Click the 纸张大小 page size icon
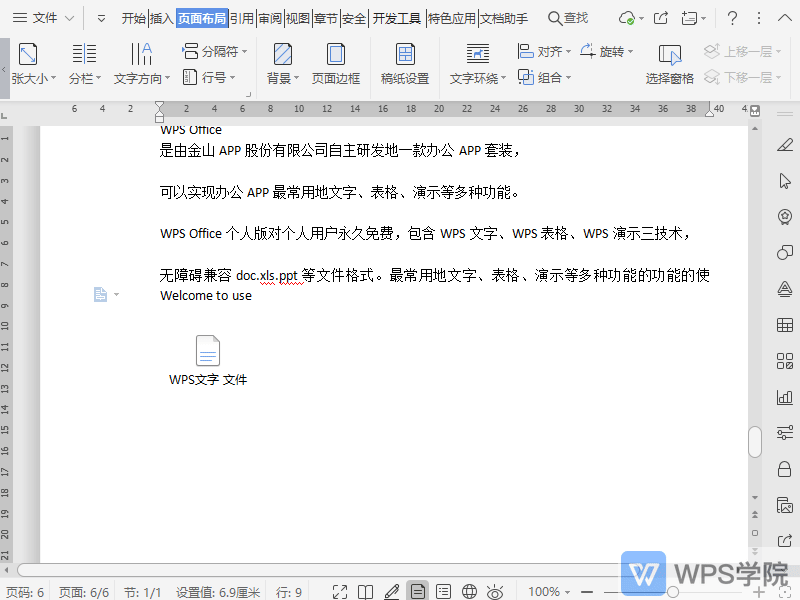 (x=28, y=54)
